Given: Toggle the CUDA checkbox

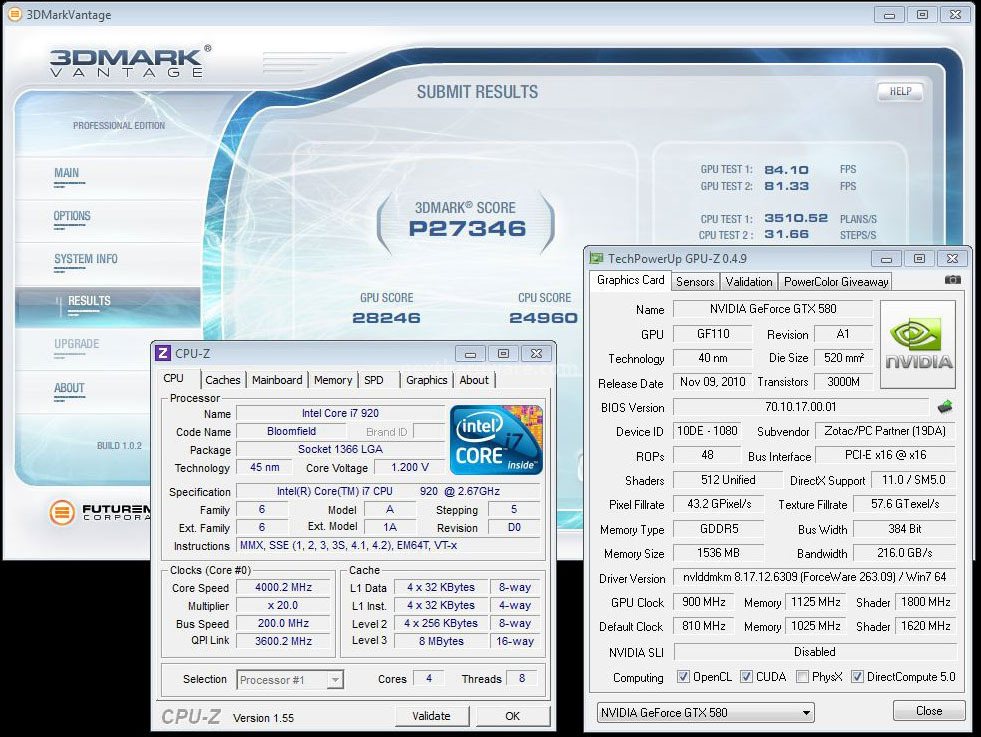Looking at the screenshot, I should point(746,676).
